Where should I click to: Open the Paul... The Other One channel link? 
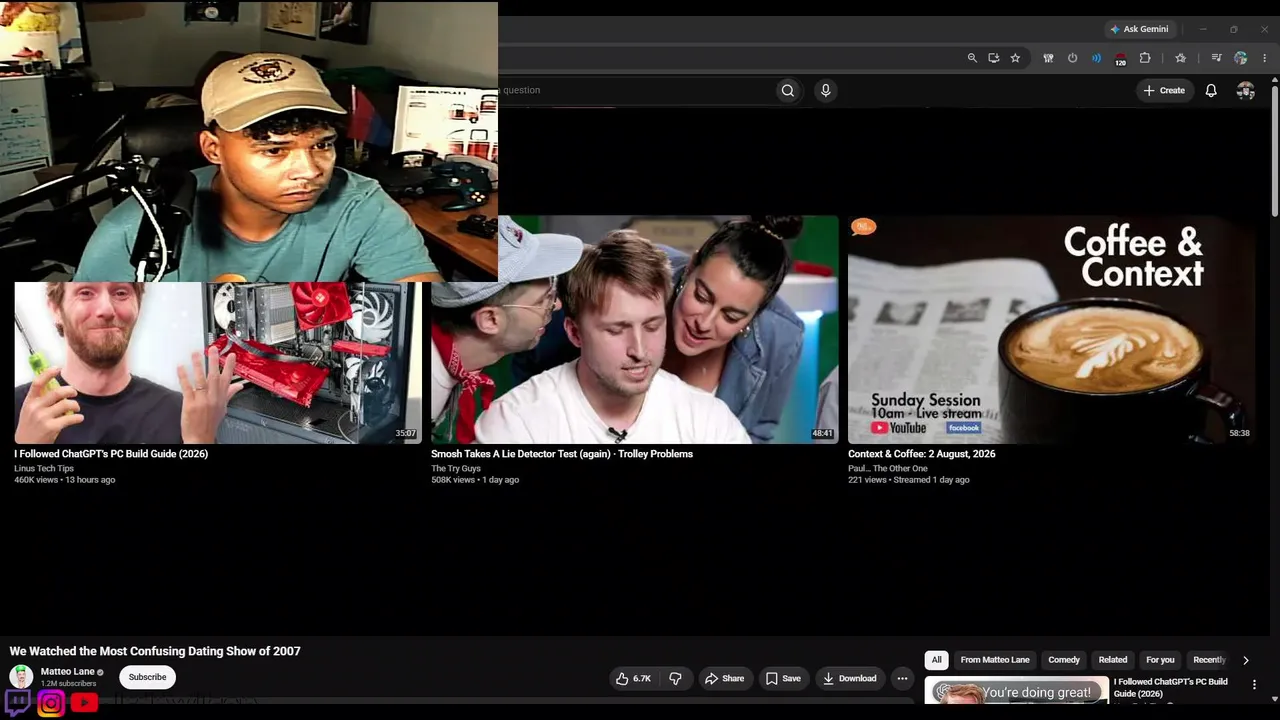888,468
